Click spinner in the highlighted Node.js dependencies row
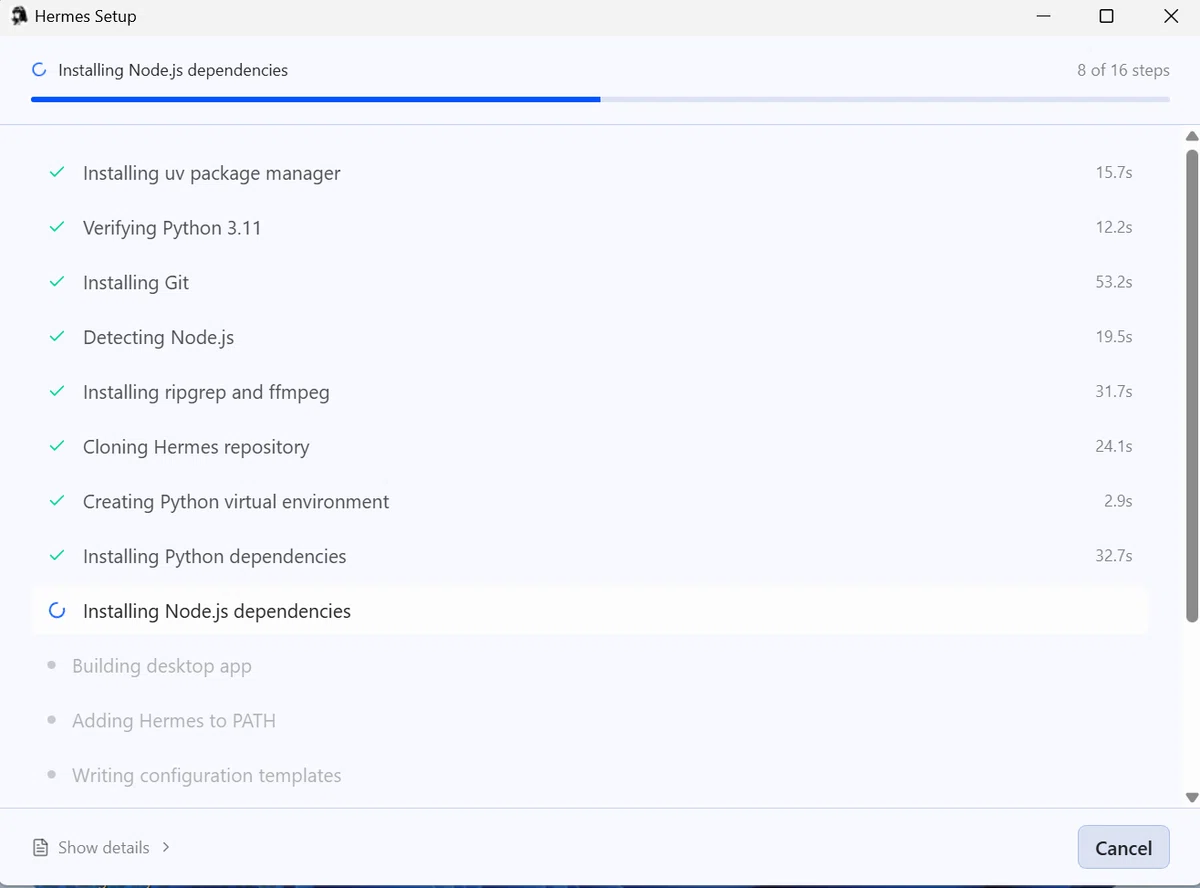1200x888 pixels. click(x=57, y=610)
